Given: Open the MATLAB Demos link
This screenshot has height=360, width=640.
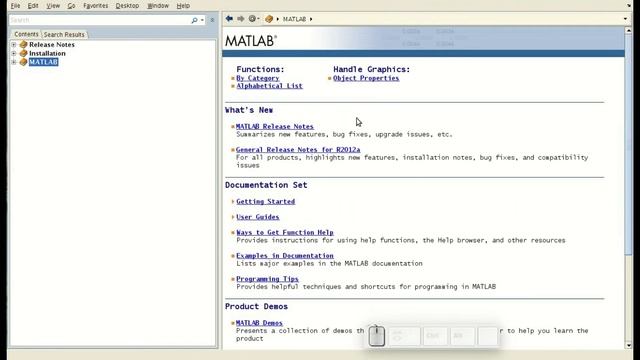Looking at the screenshot, I should [x=259, y=323].
